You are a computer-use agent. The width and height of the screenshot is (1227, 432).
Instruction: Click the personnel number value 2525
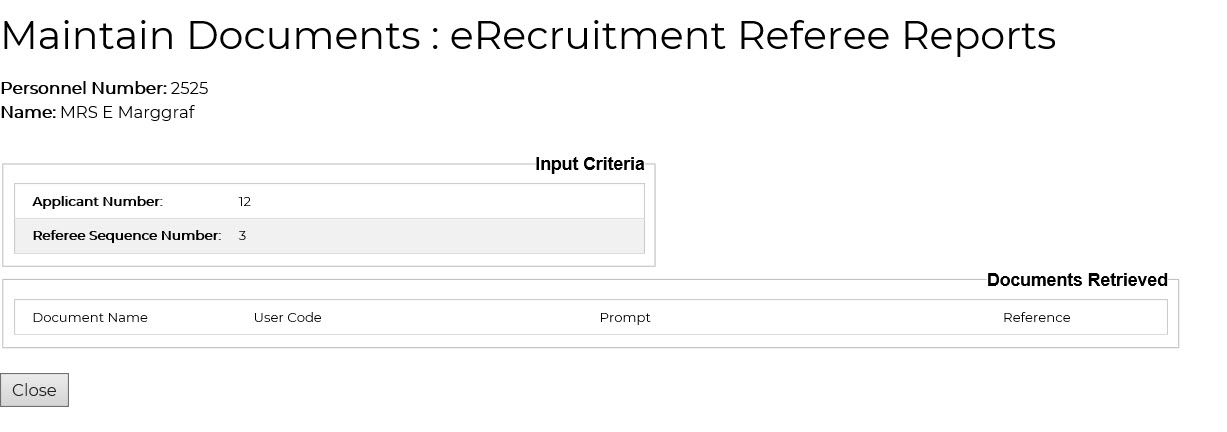(x=189, y=88)
